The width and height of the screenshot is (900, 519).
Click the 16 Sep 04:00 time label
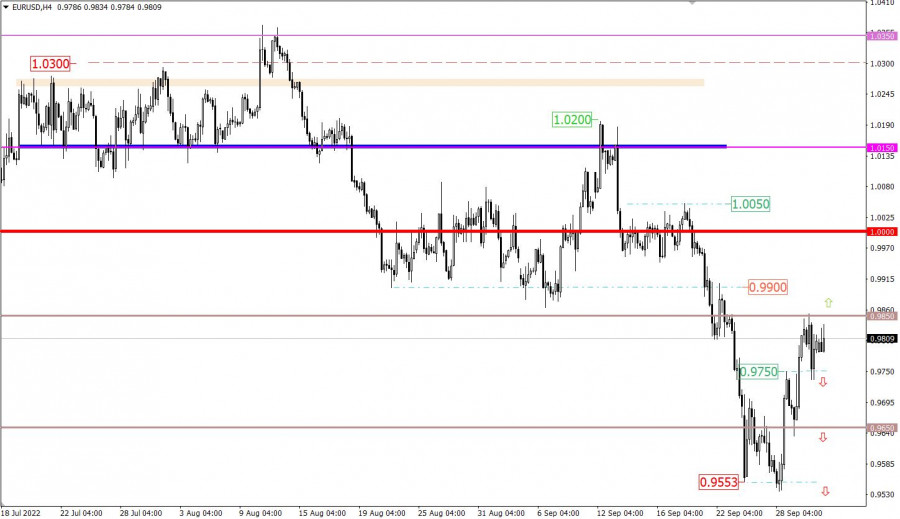tap(680, 513)
